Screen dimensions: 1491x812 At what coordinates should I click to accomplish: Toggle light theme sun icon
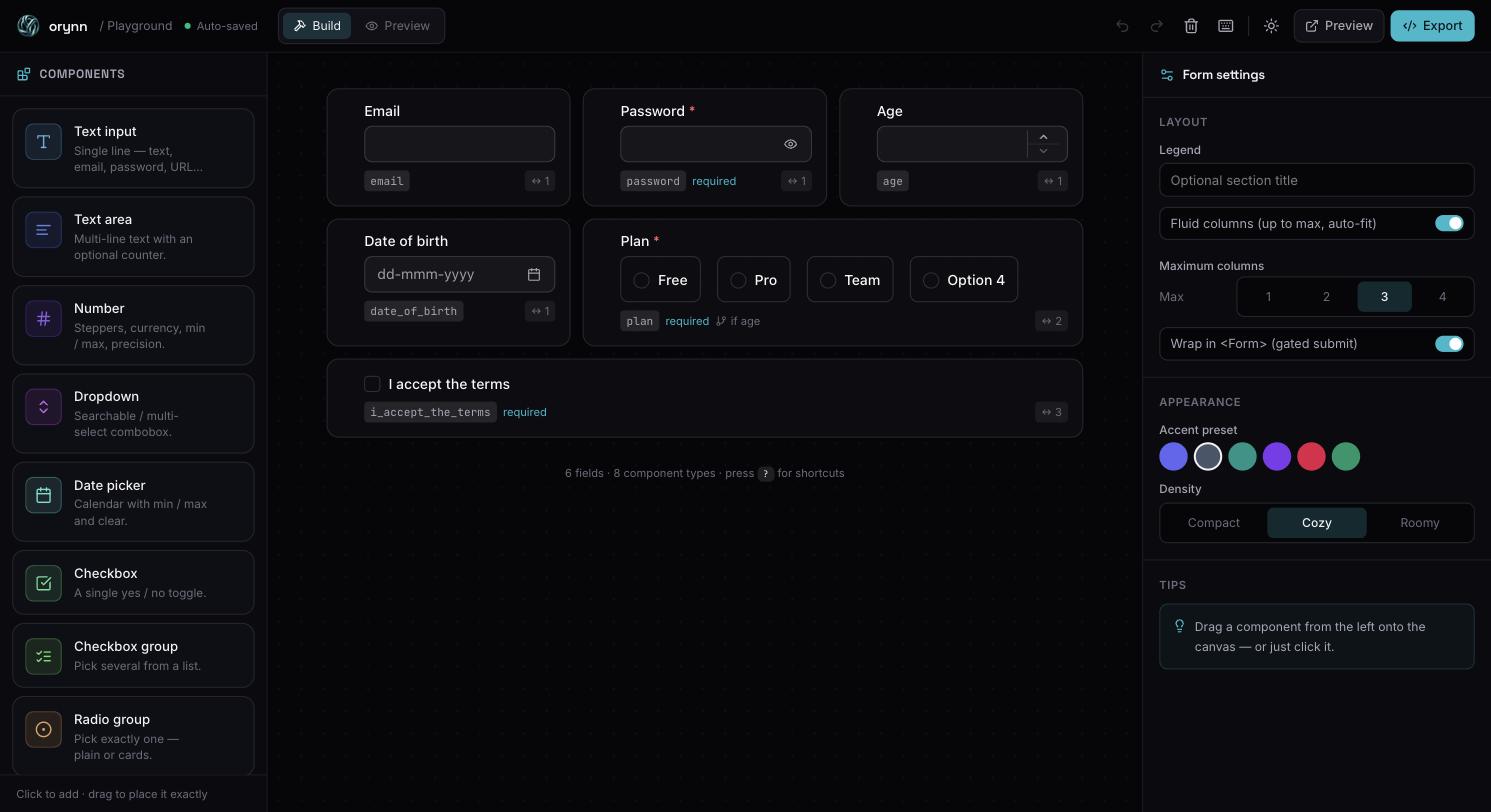pyautogui.click(x=1271, y=26)
